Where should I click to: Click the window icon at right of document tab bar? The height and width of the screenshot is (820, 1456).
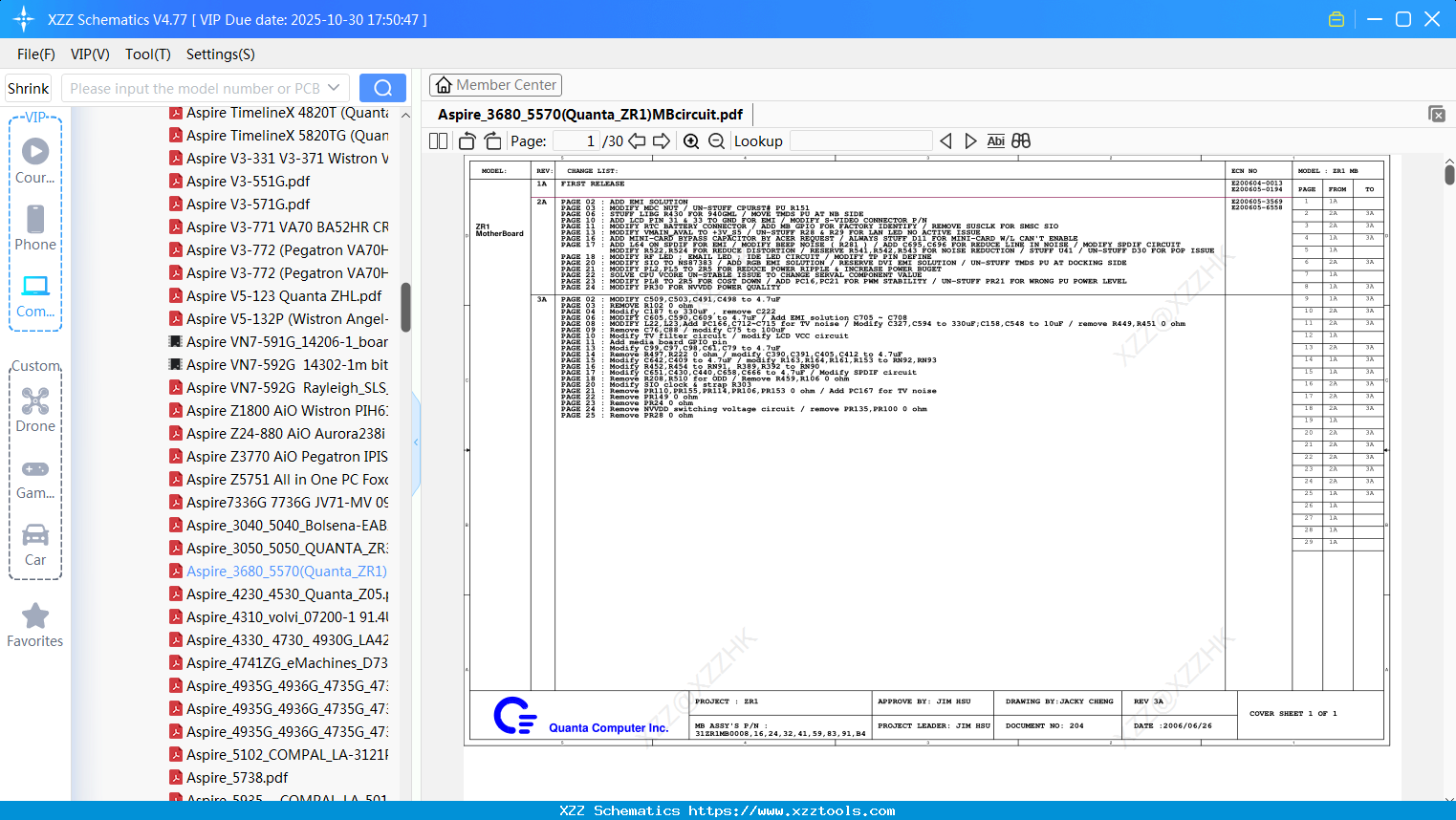pos(1437,114)
